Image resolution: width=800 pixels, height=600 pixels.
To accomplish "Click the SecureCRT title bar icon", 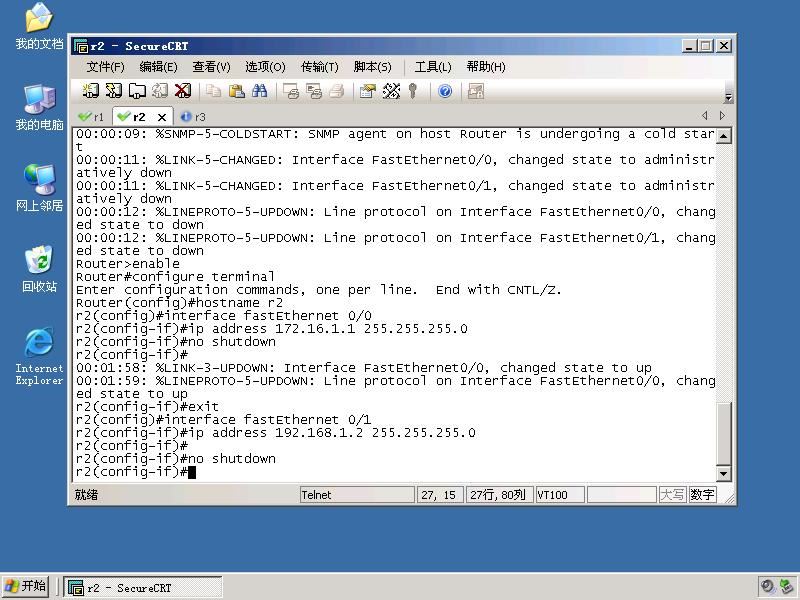I will tap(81, 46).
